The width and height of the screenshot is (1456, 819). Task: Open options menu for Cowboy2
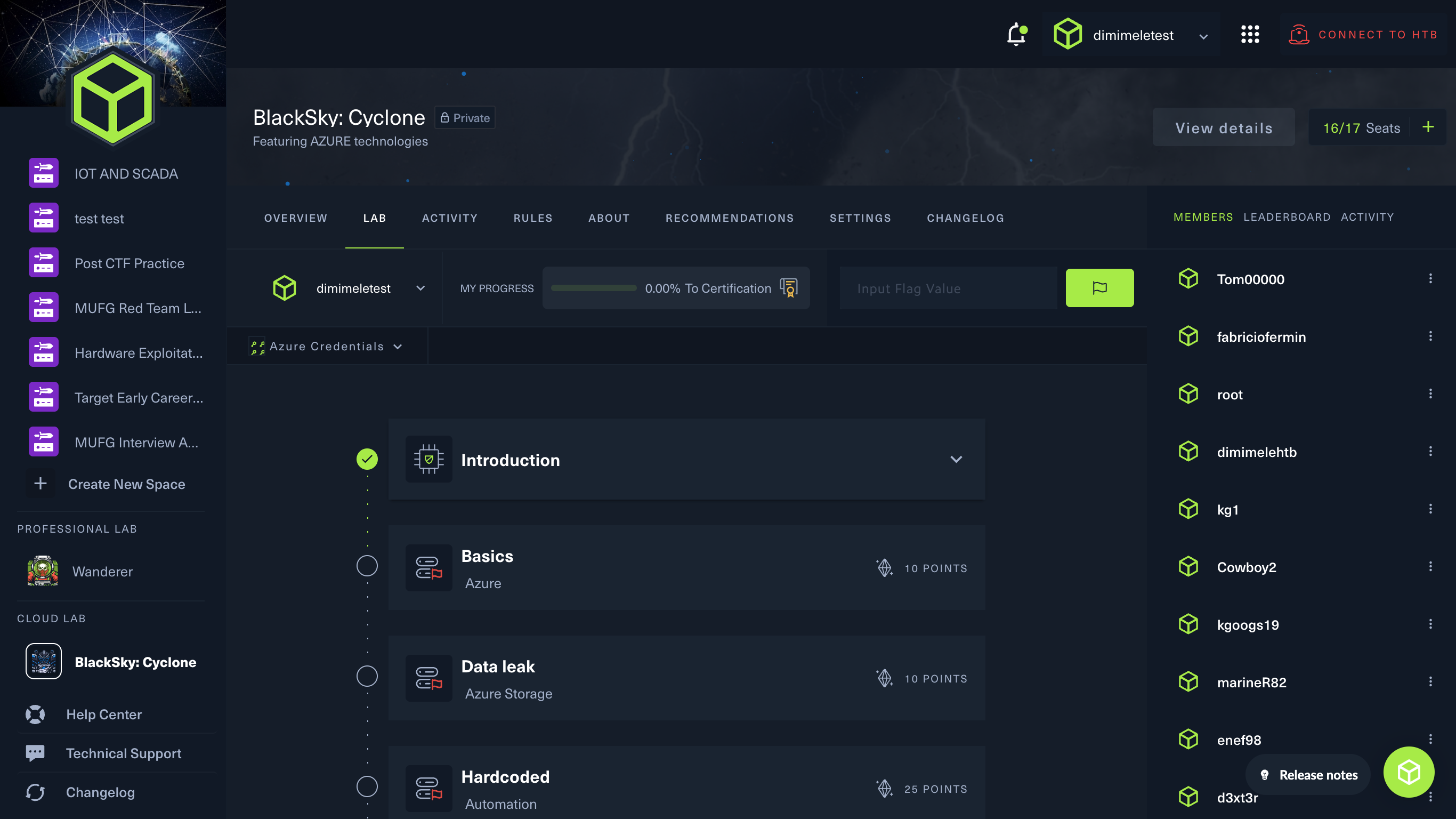point(1430,567)
